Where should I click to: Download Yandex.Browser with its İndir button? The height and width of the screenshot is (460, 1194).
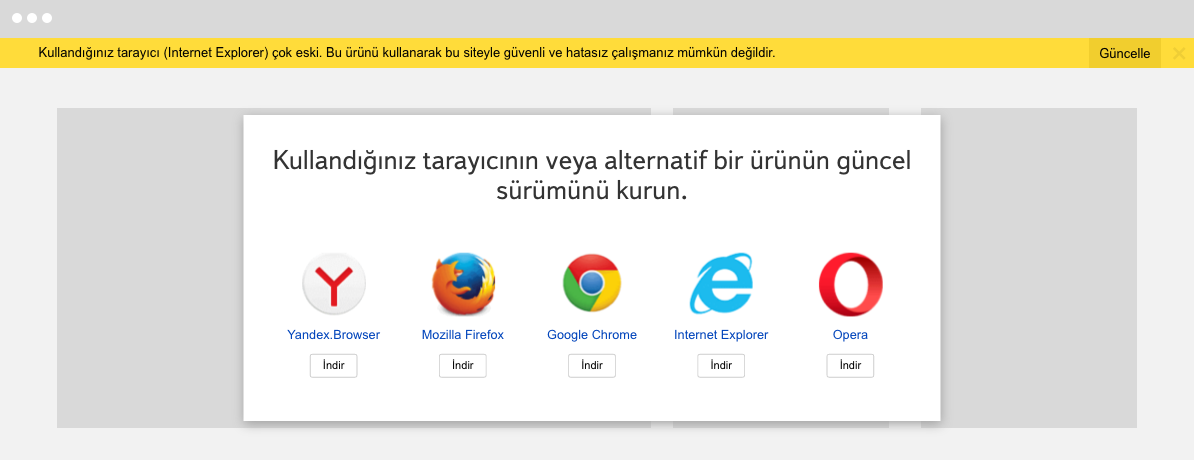(334, 366)
